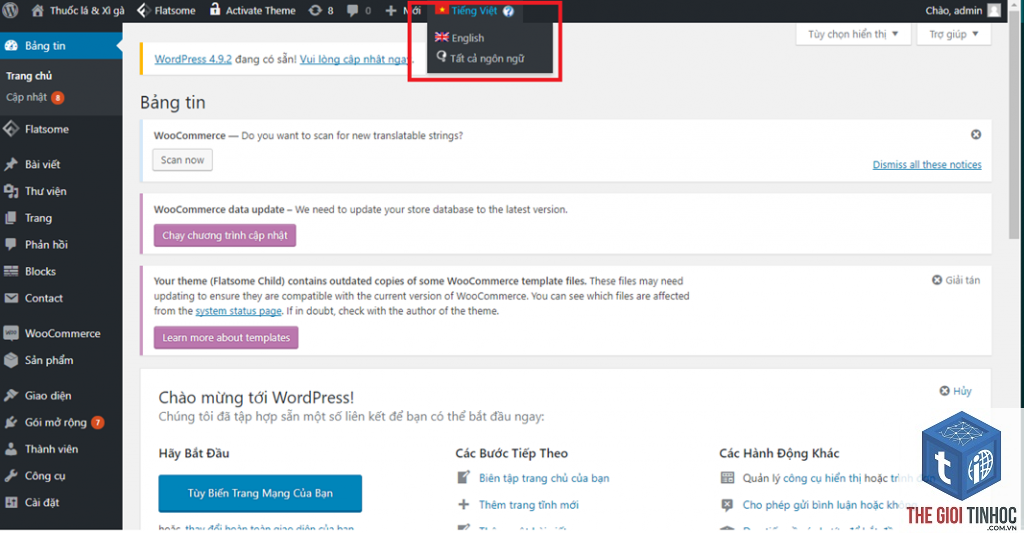The height and width of the screenshot is (533, 1024).
Task: Follow the Vui lòng cập nhật ngay link
Action: (x=355, y=59)
